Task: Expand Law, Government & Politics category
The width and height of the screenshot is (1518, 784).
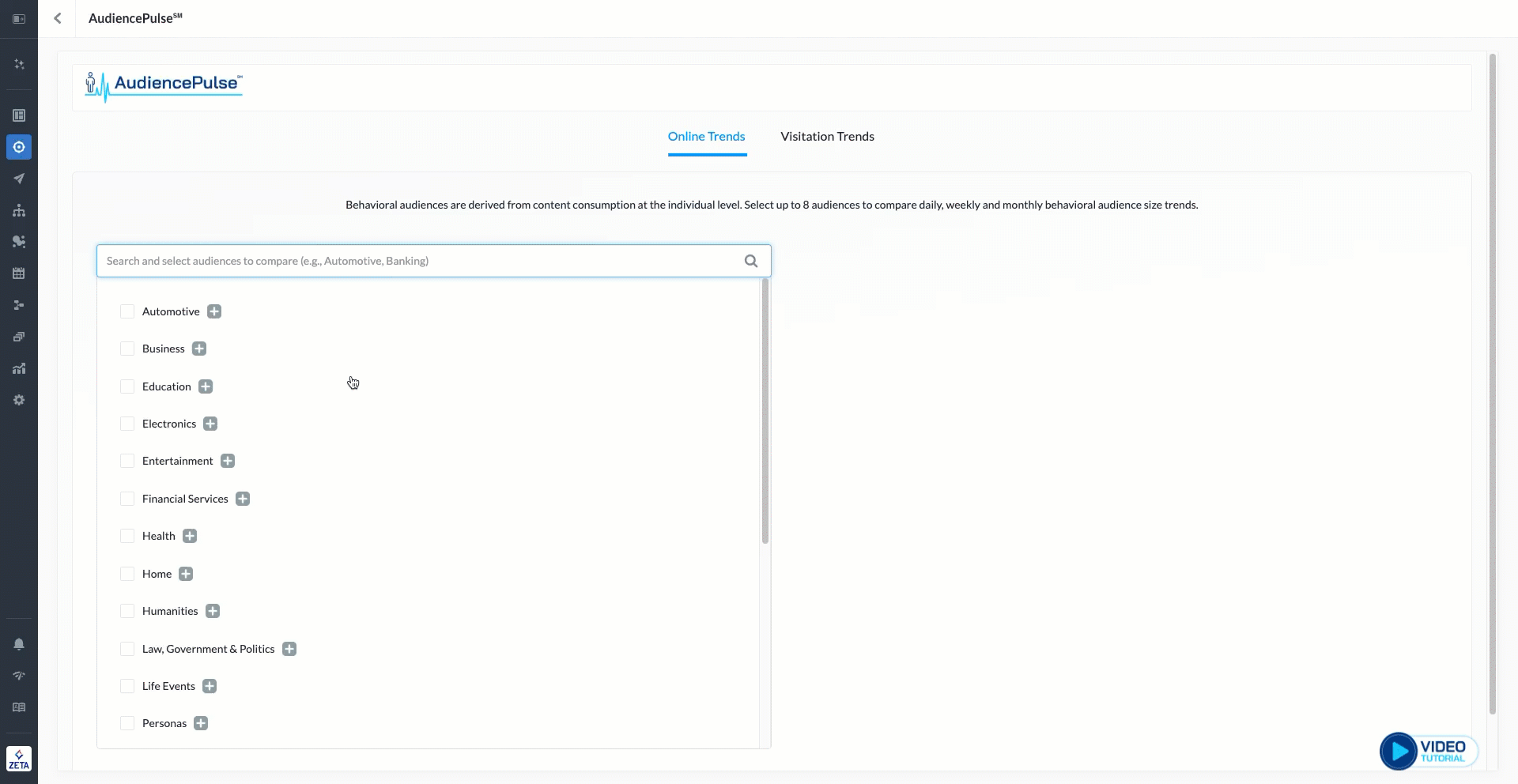Action: pyautogui.click(x=289, y=649)
